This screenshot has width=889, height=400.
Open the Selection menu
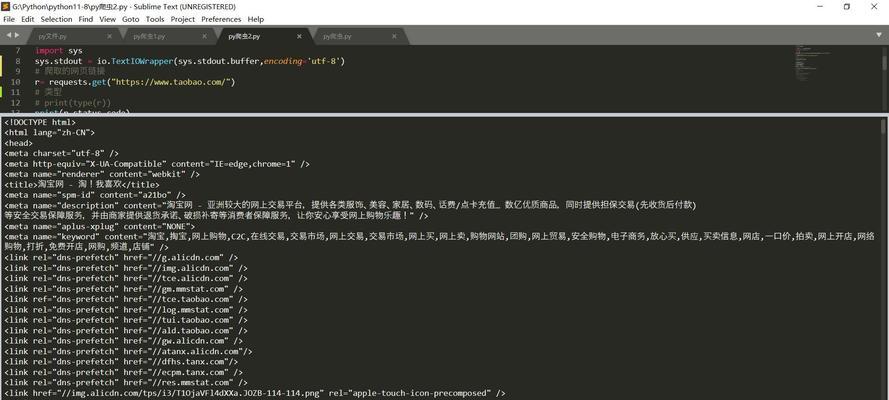(x=56, y=19)
